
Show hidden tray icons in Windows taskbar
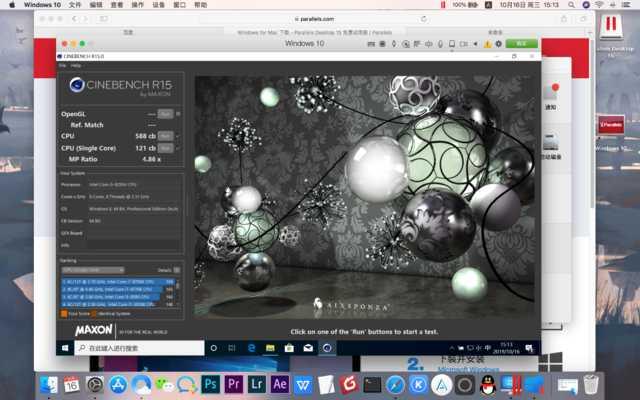coord(451,348)
